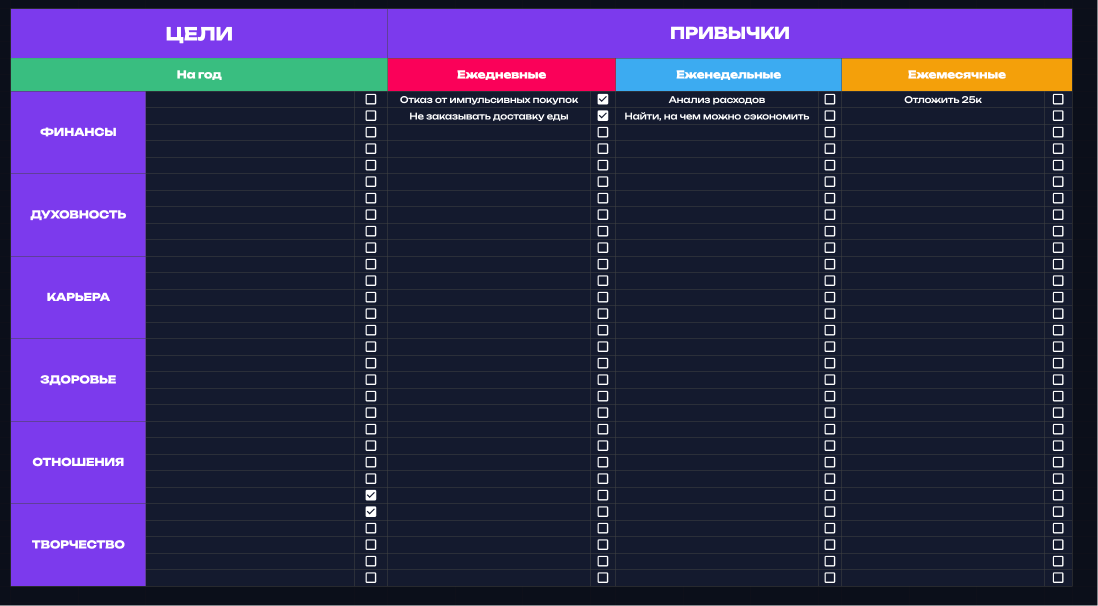Viewport: 1098px width, 606px height.
Task: Click the 'Отложить 25к' text cell
Action: (942, 100)
